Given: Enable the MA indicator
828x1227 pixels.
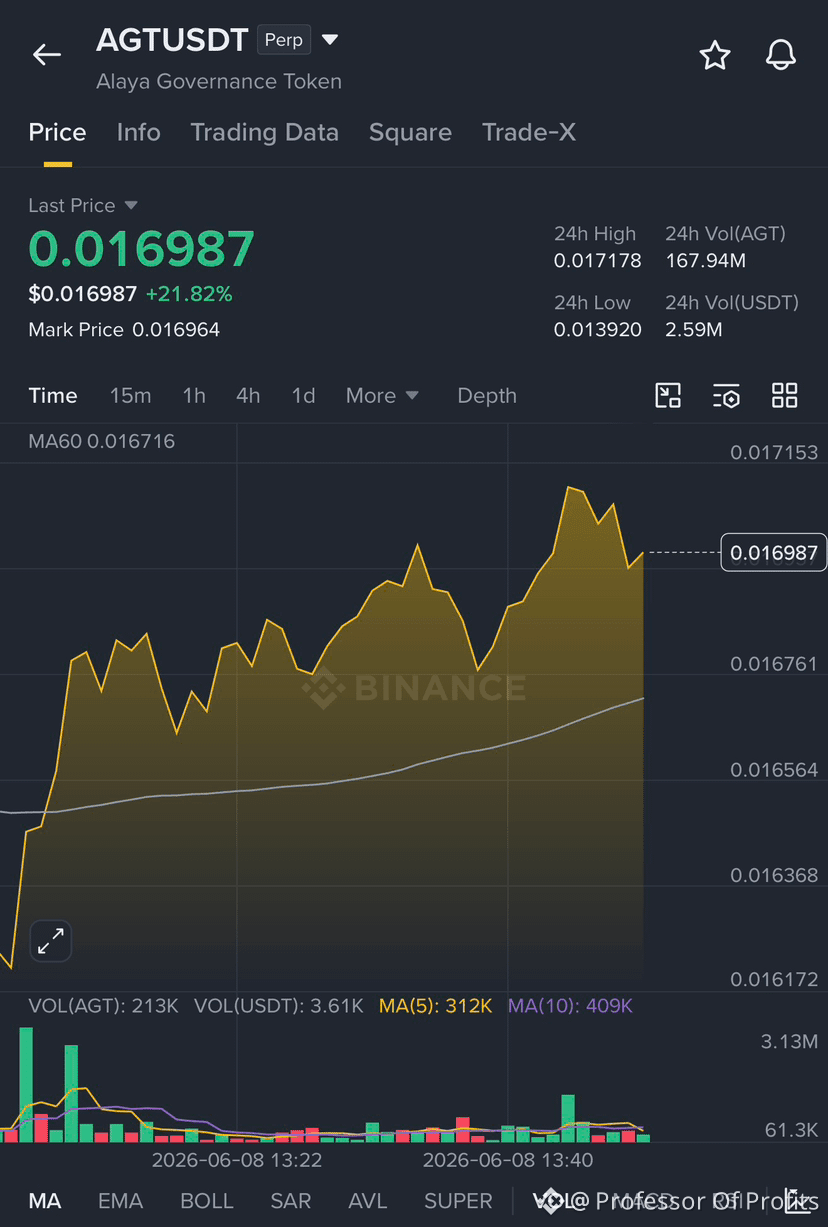Looking at the screenshot, I should (x=45, y=1200).
